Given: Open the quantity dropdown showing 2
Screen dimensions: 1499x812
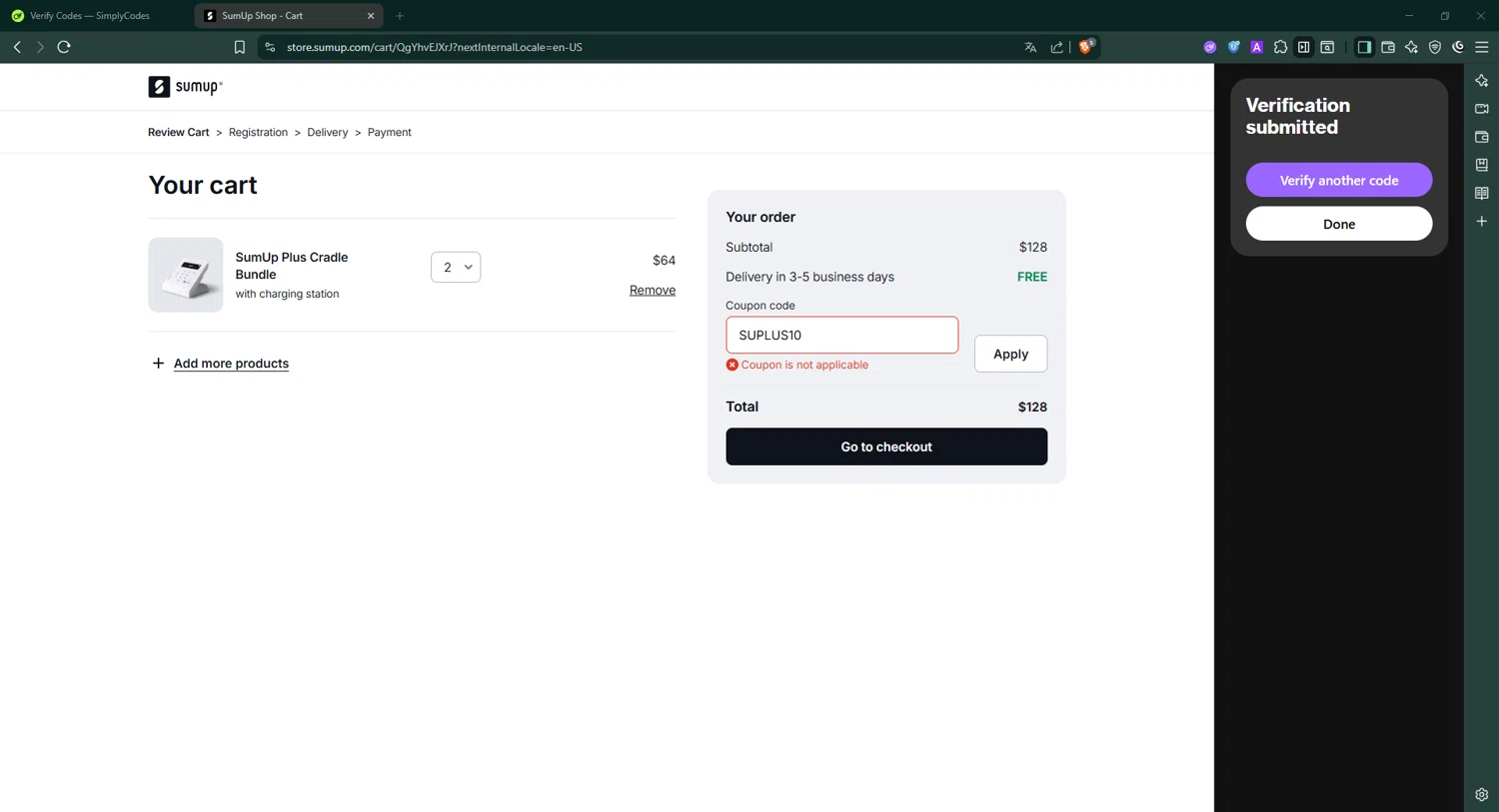Looking at the screenshot, I should [456, 267].
